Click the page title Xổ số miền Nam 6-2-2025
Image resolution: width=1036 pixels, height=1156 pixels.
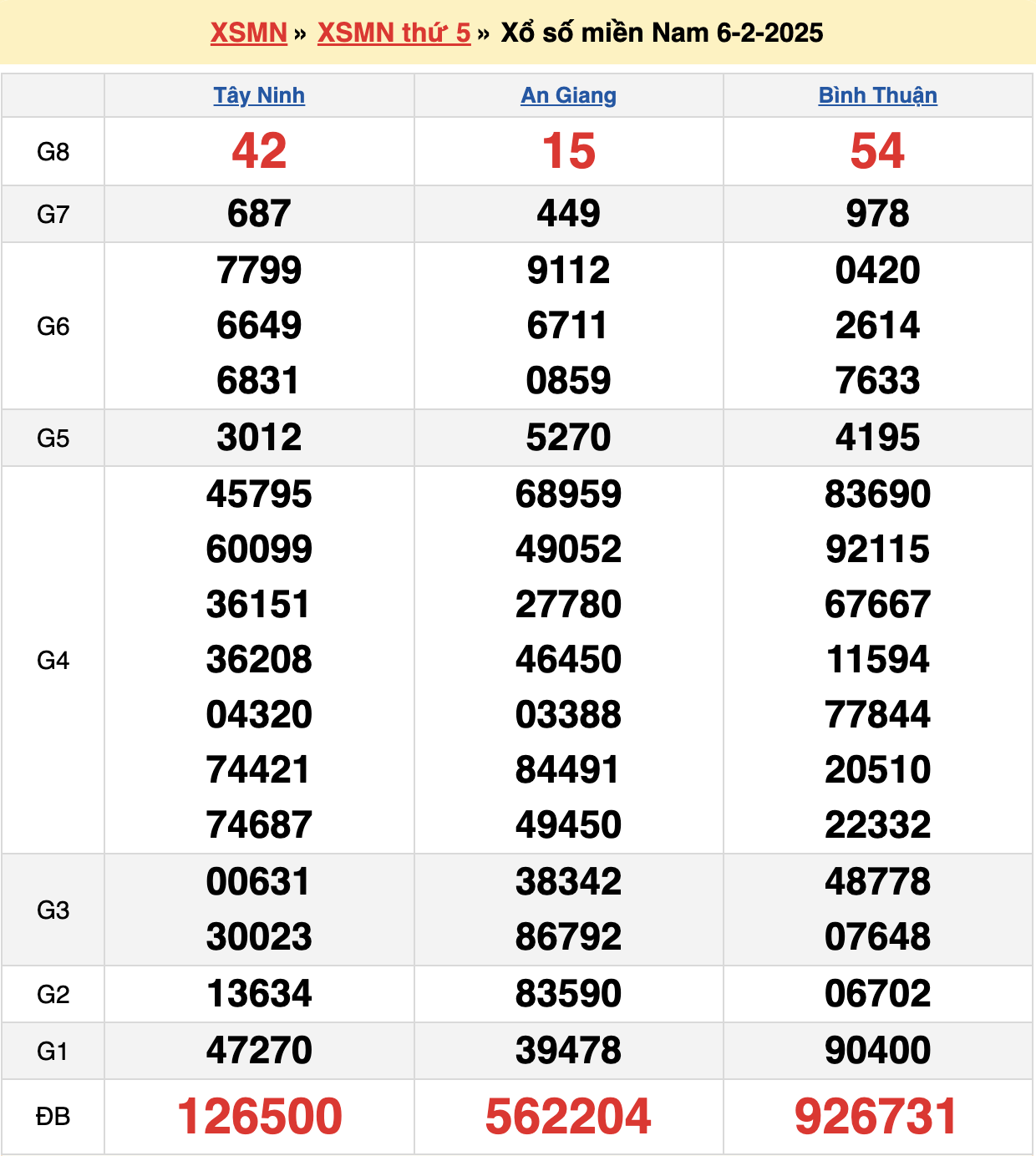tap(662, 33)
